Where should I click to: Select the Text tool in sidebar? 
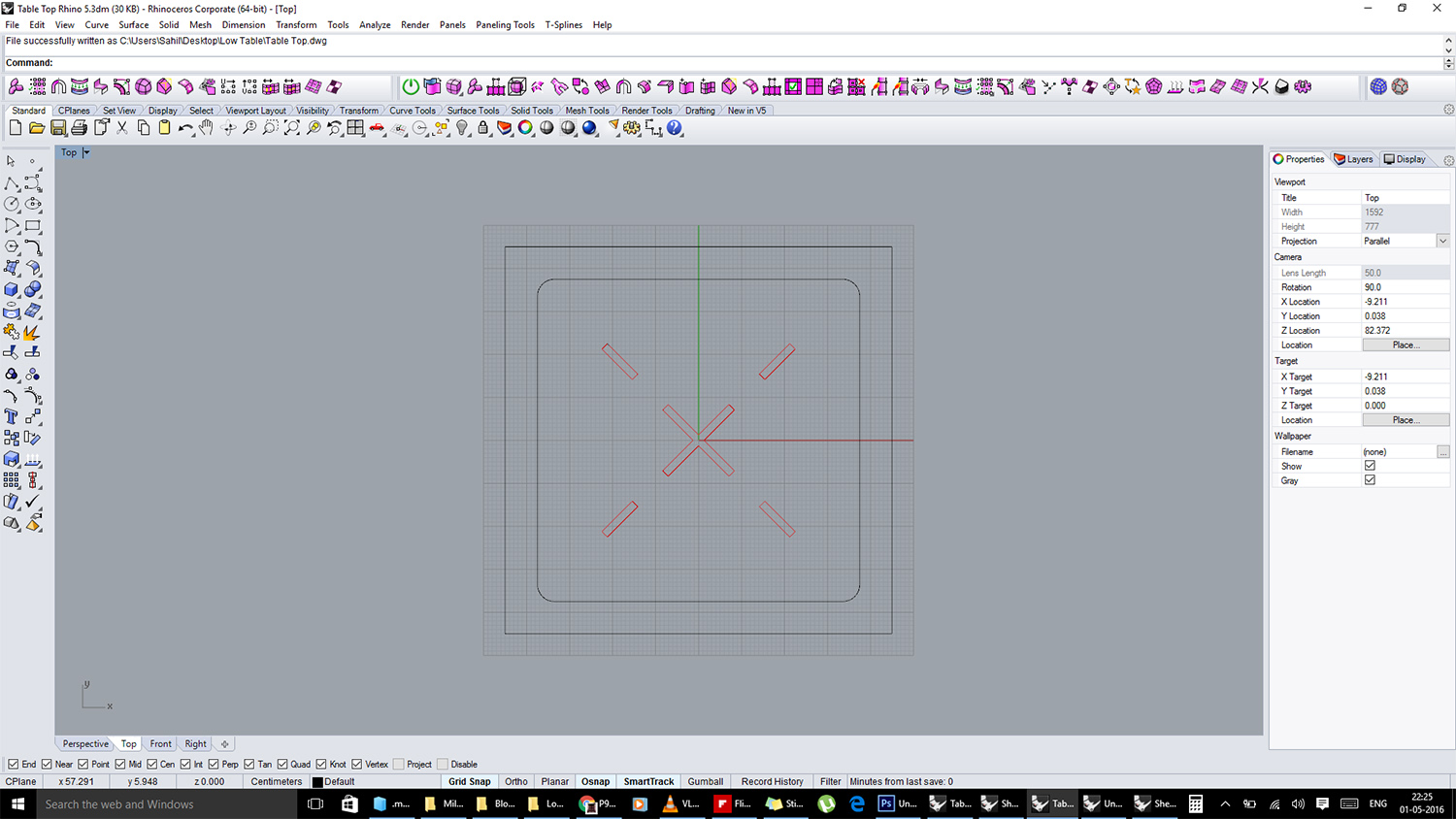12,416
